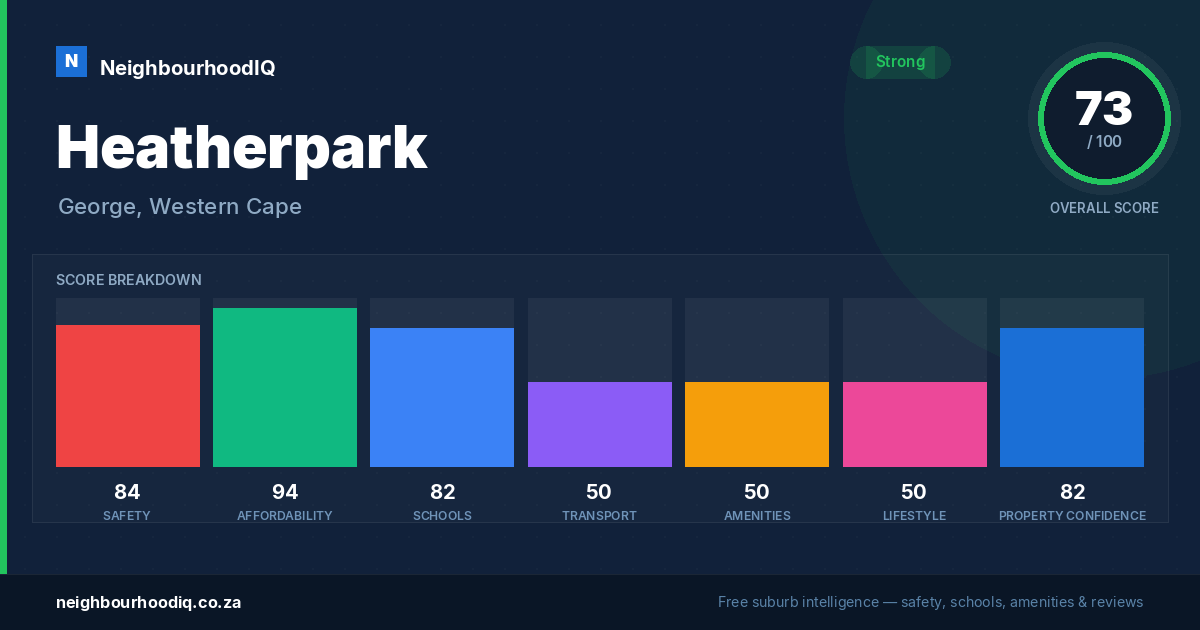Click the Amenities score value 50
The width and height of the screenshot is (1200, 630).
[757, 492]
